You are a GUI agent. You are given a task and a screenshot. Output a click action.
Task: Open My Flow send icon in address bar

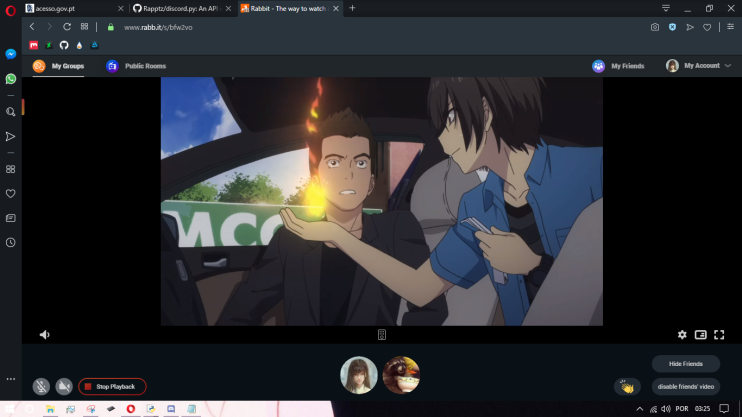coord(690,27)
